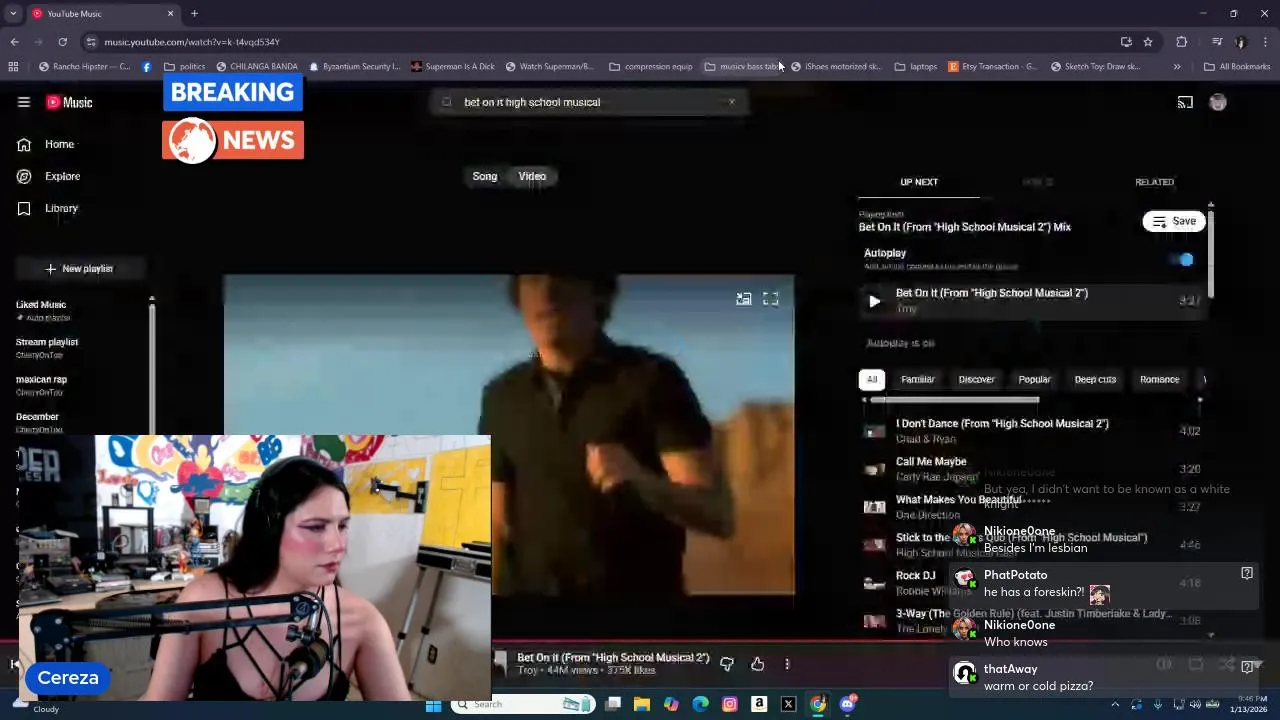Open a new browser tab
The image size is (1280, 720).
[194, 14]
